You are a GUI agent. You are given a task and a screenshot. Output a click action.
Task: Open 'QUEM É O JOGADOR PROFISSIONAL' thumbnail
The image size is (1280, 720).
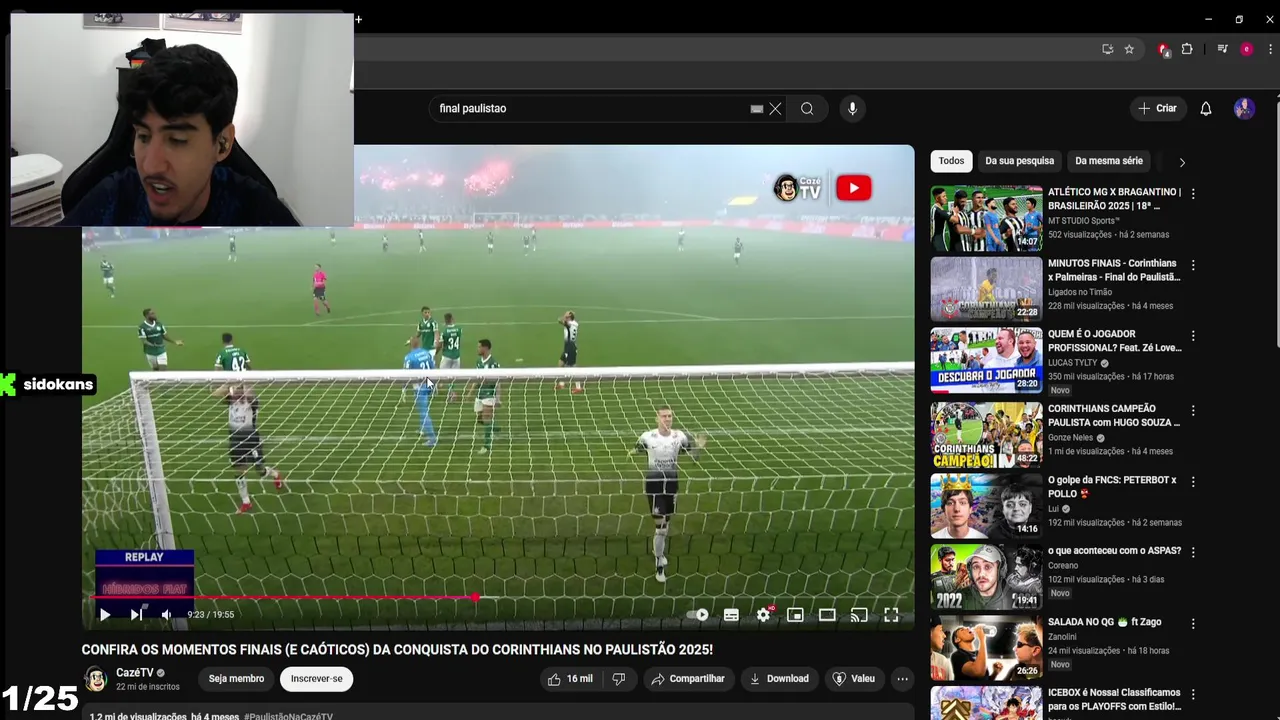(986, 360)
